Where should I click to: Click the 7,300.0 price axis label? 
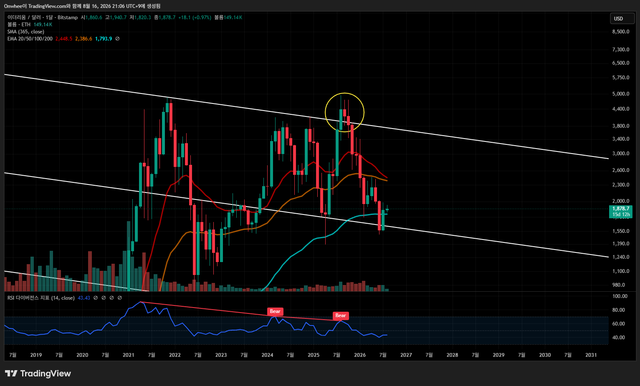click(x=620, y=49)
